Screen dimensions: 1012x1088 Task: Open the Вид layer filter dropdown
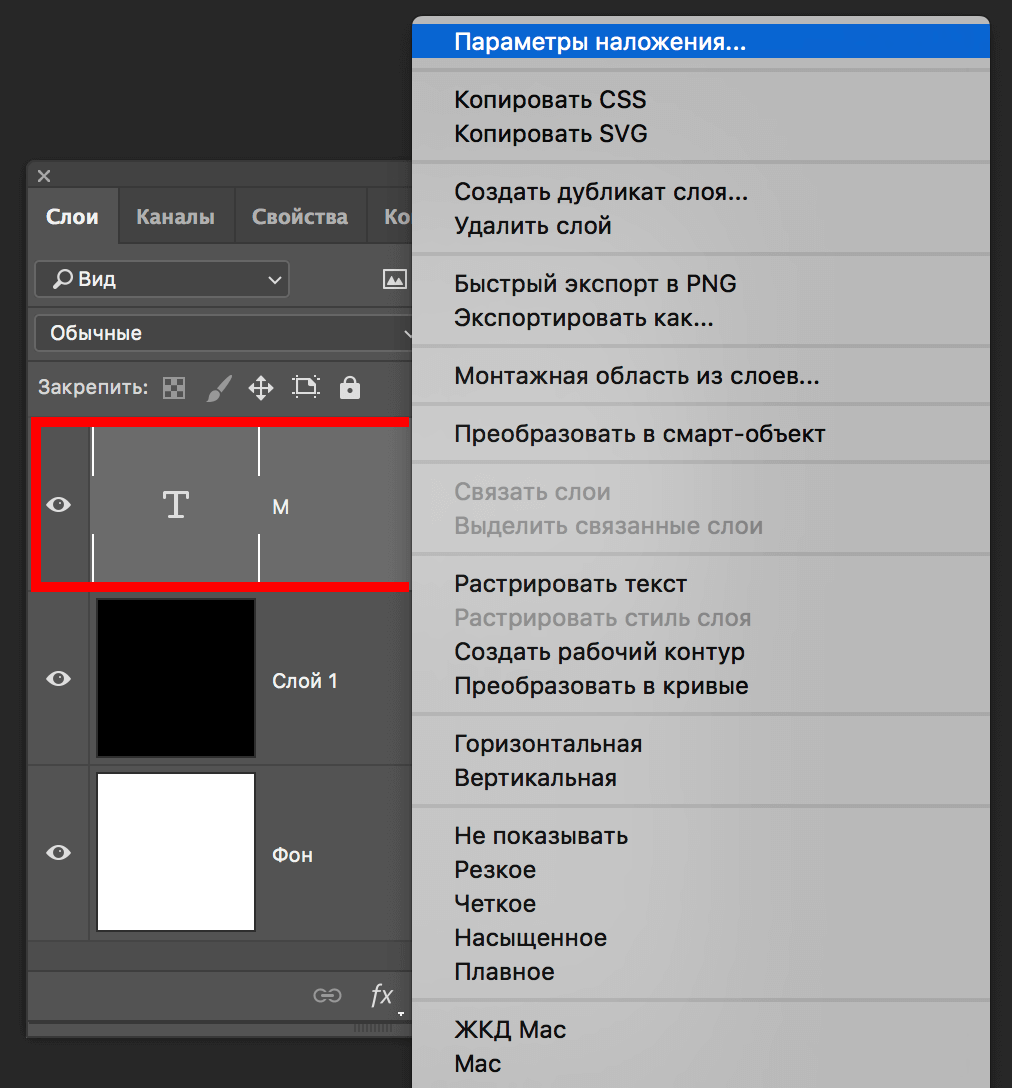(162, 280)
